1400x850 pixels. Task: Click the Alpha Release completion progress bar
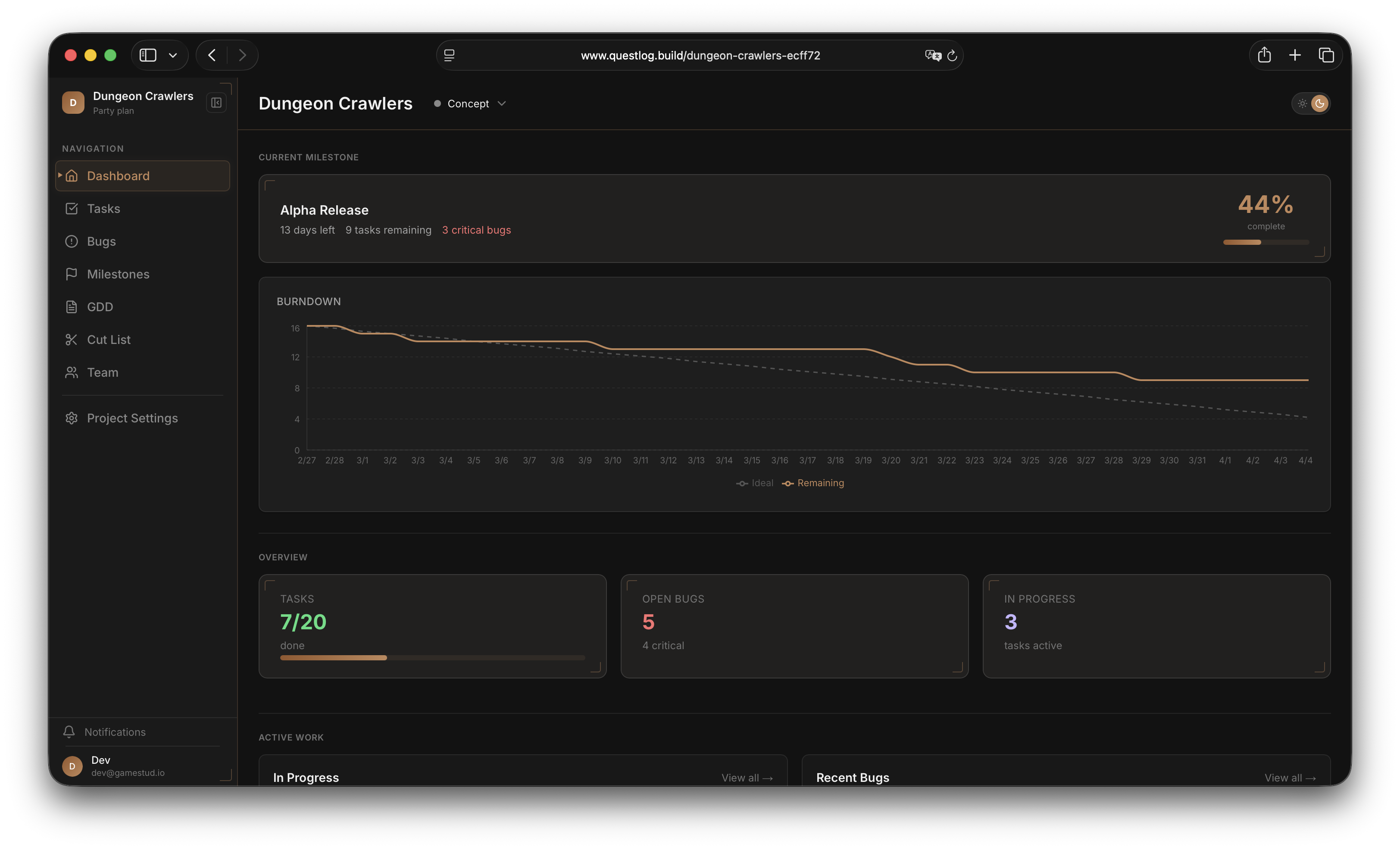point(1266,243)
